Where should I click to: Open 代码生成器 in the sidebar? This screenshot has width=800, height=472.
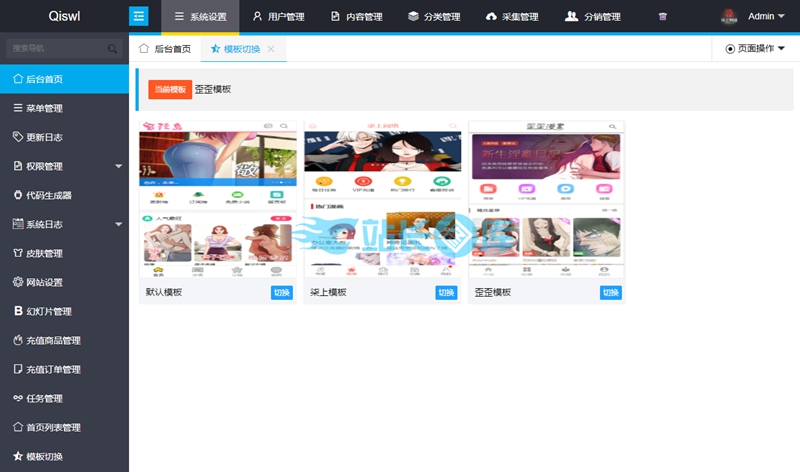(49, 195)
